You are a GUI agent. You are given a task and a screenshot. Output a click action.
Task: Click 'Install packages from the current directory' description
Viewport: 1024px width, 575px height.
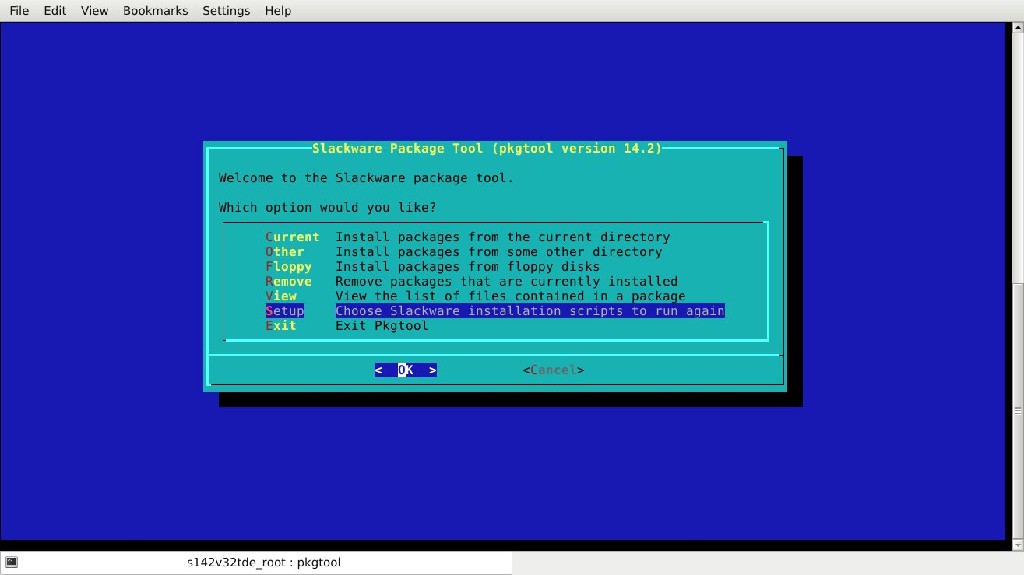point(503,237)
